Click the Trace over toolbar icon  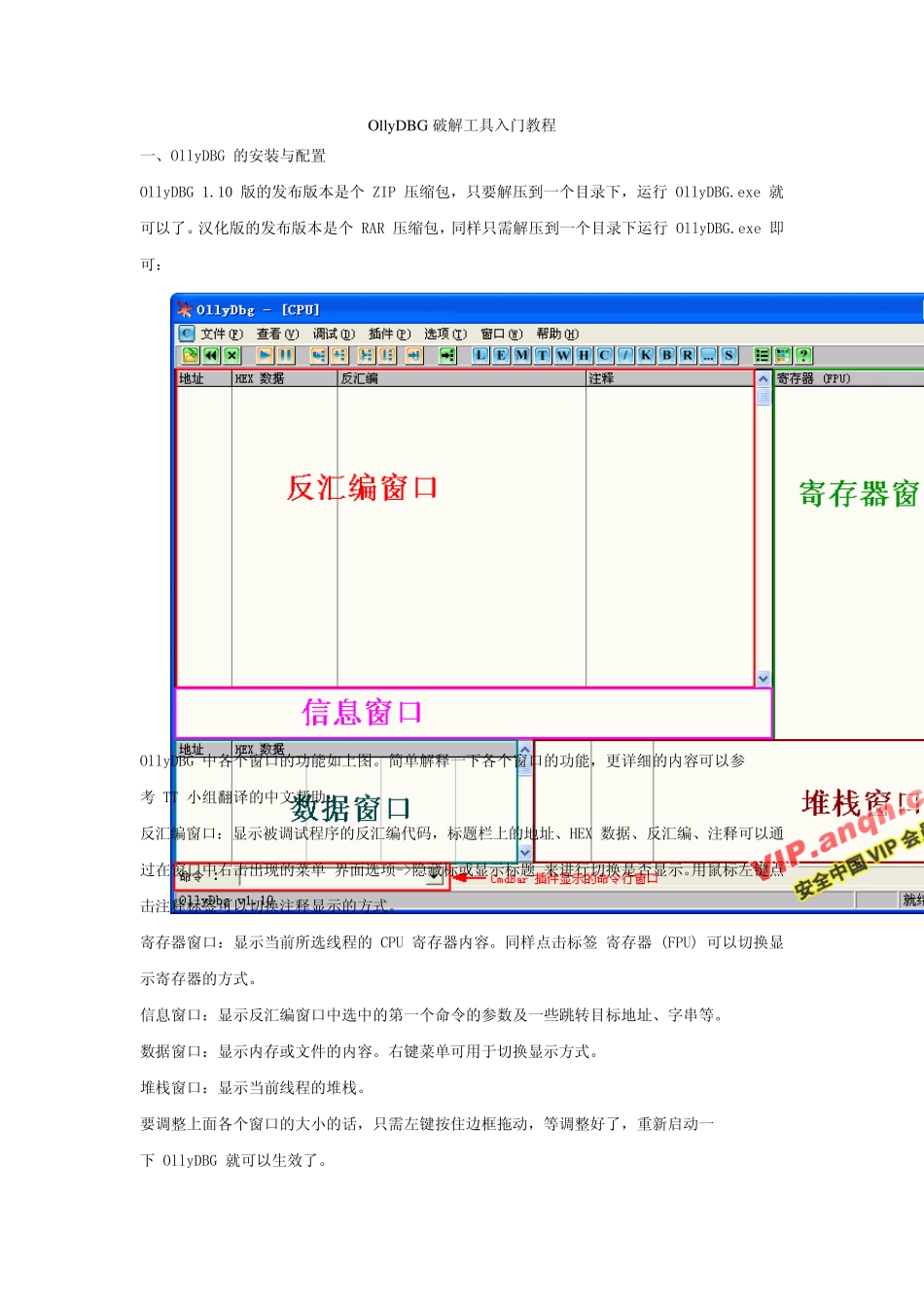coord(387,355)
